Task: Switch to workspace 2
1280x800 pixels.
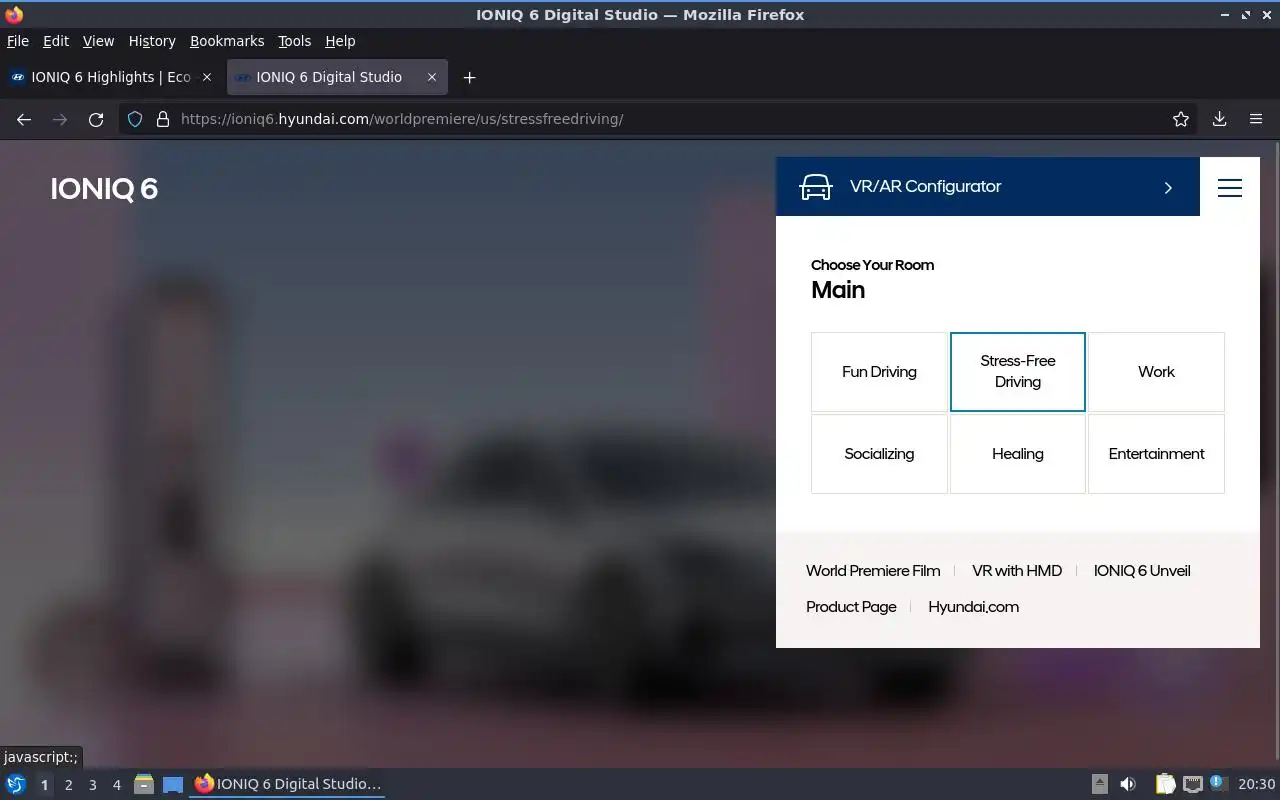Action: pyautogui.click(x=68, y=785)
